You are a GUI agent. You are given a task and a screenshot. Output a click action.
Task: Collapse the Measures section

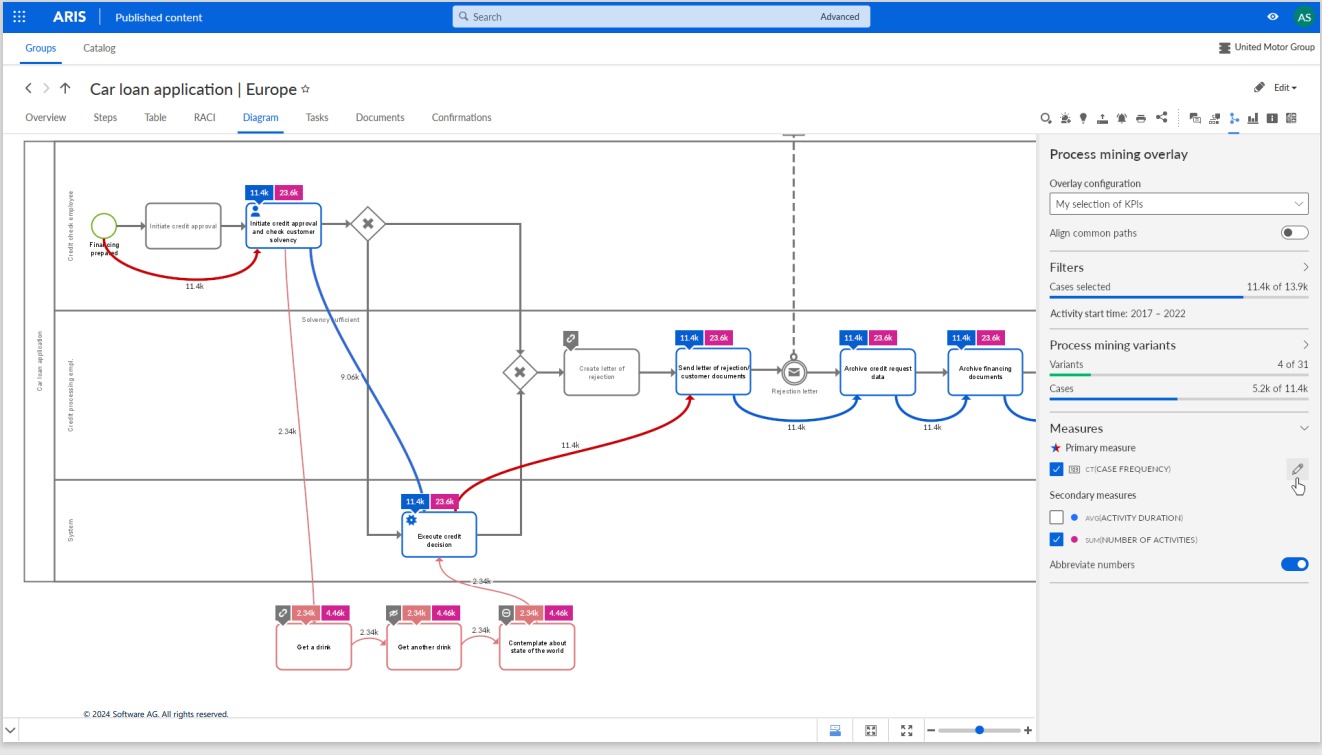point(1304,428)
